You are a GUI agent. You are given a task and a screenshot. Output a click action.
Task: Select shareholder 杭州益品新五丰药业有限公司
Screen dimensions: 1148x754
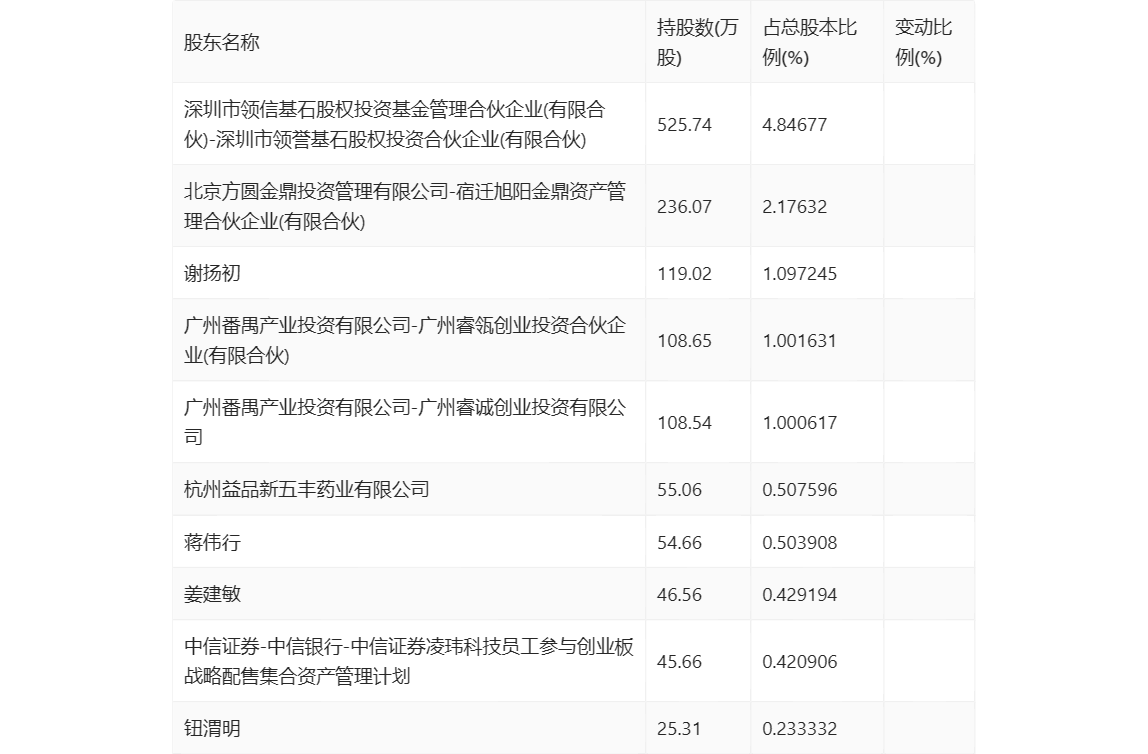pyautogui.click(x=307, y=489)
